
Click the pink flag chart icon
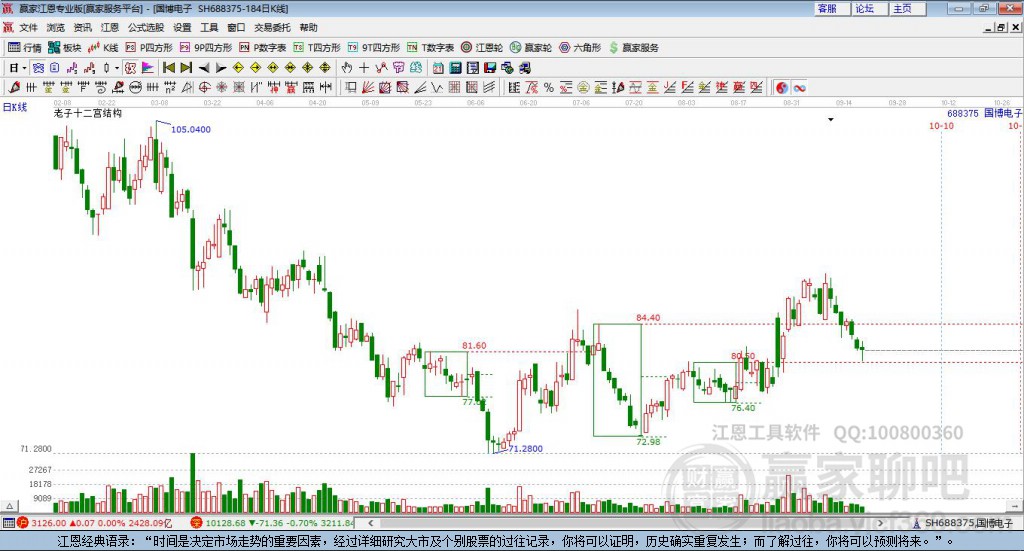tap(148, 68)
